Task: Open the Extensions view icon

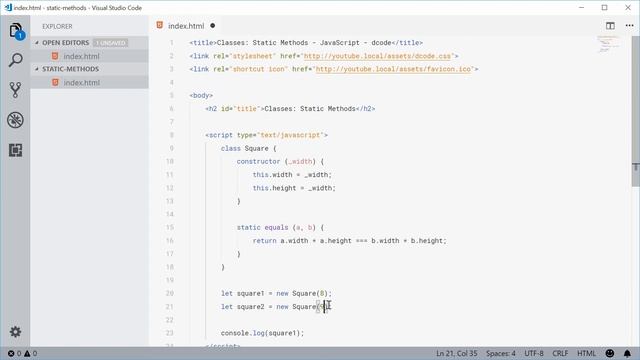Action: [x=16, y=150]
